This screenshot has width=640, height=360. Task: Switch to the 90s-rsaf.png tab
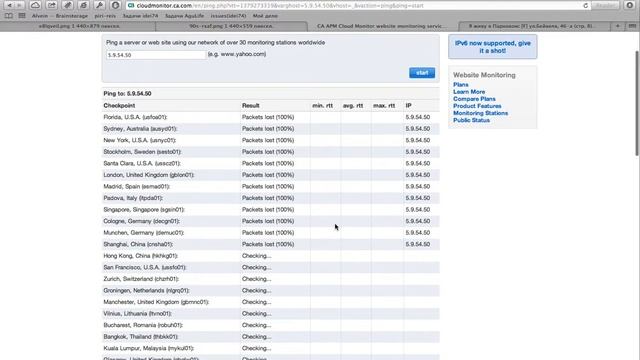coord(231,26)
